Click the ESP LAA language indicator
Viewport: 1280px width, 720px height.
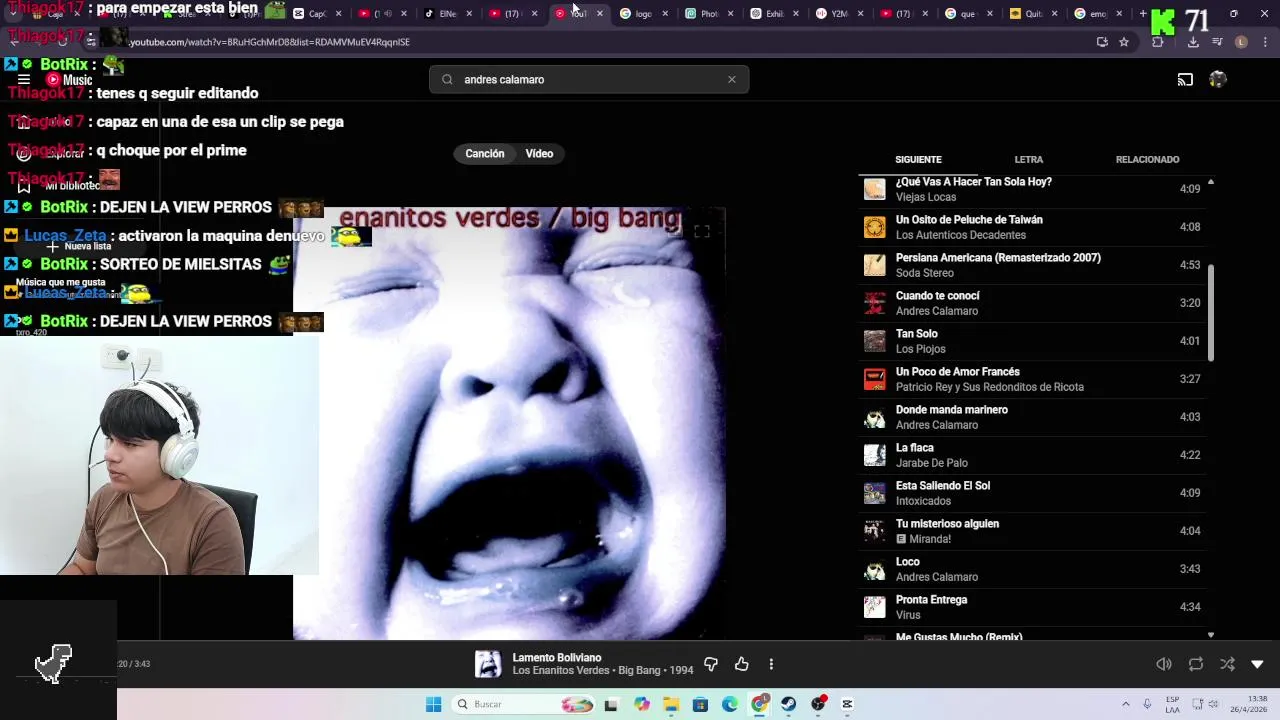click(x=1172, y=704)
